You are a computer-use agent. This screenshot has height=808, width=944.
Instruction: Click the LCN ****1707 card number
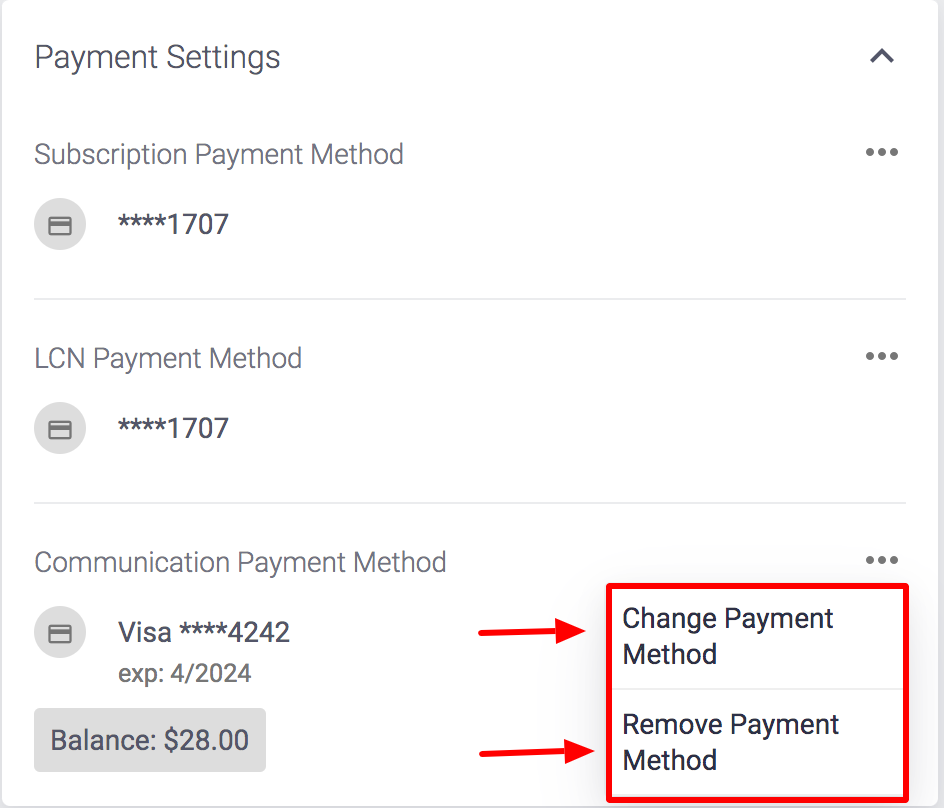click(x=173, y=429)
